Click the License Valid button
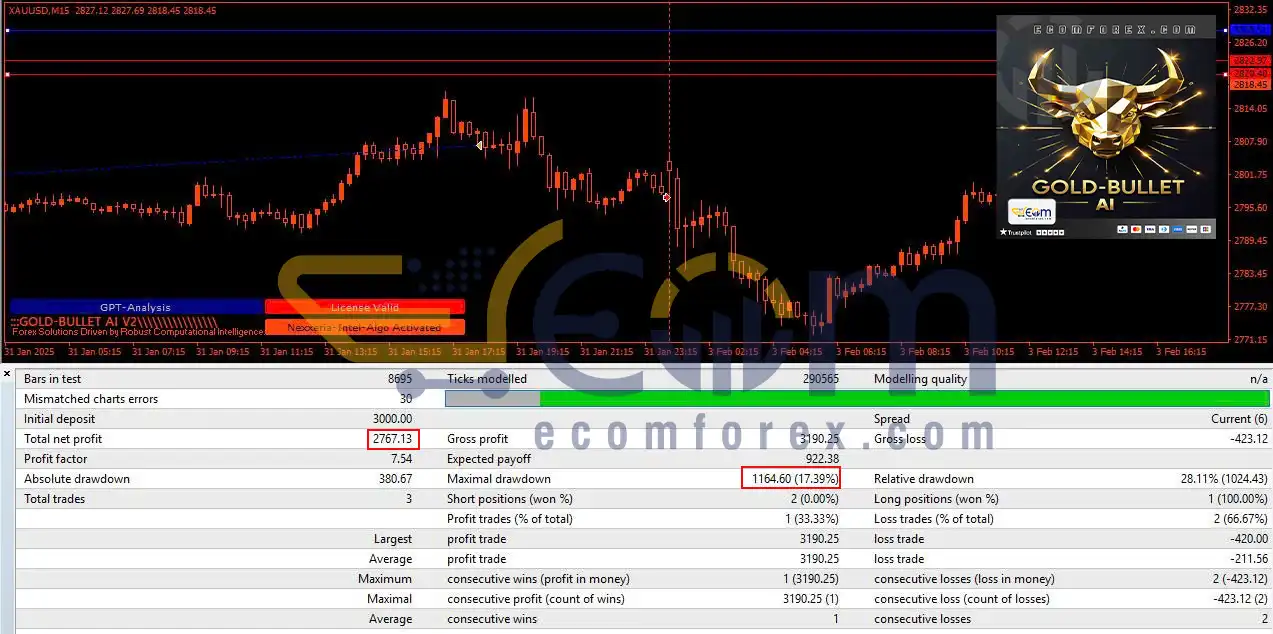 click(365, 307)
